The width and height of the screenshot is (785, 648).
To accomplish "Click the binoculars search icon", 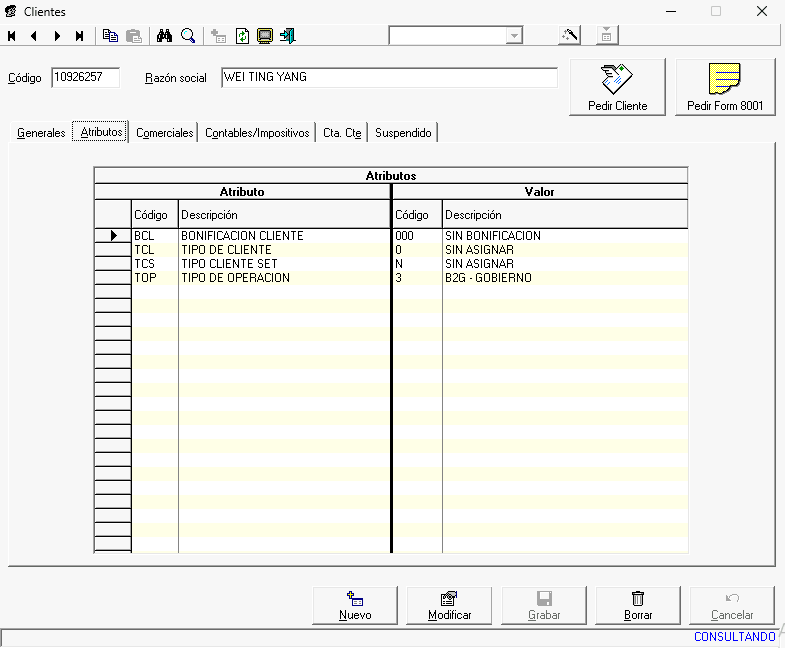I will click(x=164, y=36).
